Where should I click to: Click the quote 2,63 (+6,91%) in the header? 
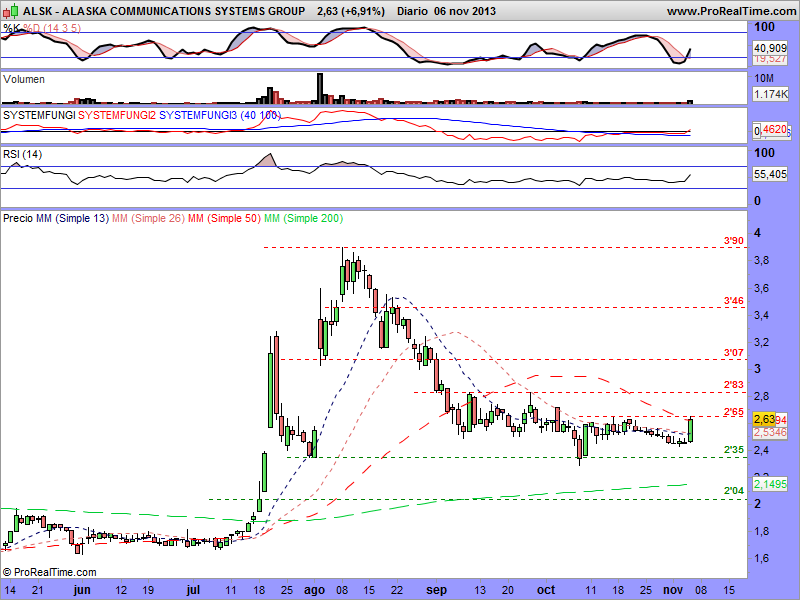351,11
